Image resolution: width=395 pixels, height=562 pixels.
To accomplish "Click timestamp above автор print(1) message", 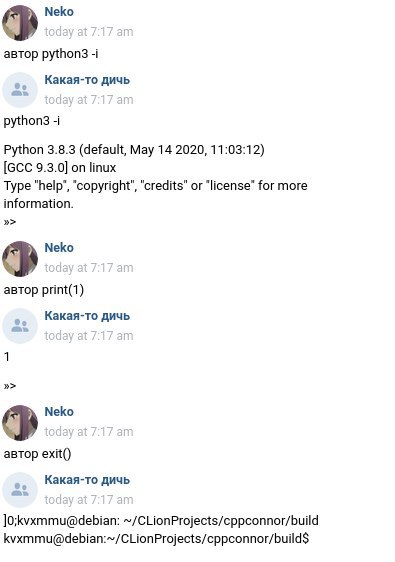I will tap(89, 268).
